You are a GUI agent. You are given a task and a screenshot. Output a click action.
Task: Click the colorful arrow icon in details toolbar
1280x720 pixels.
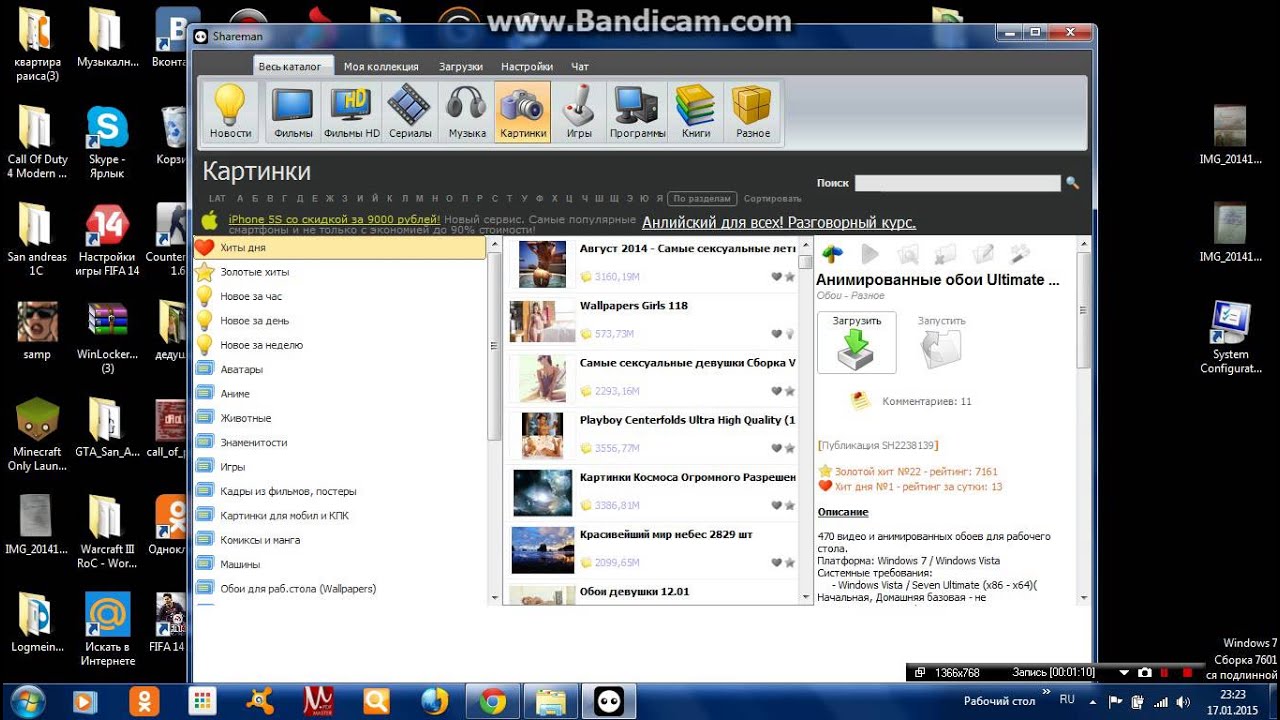pos(832,254)
